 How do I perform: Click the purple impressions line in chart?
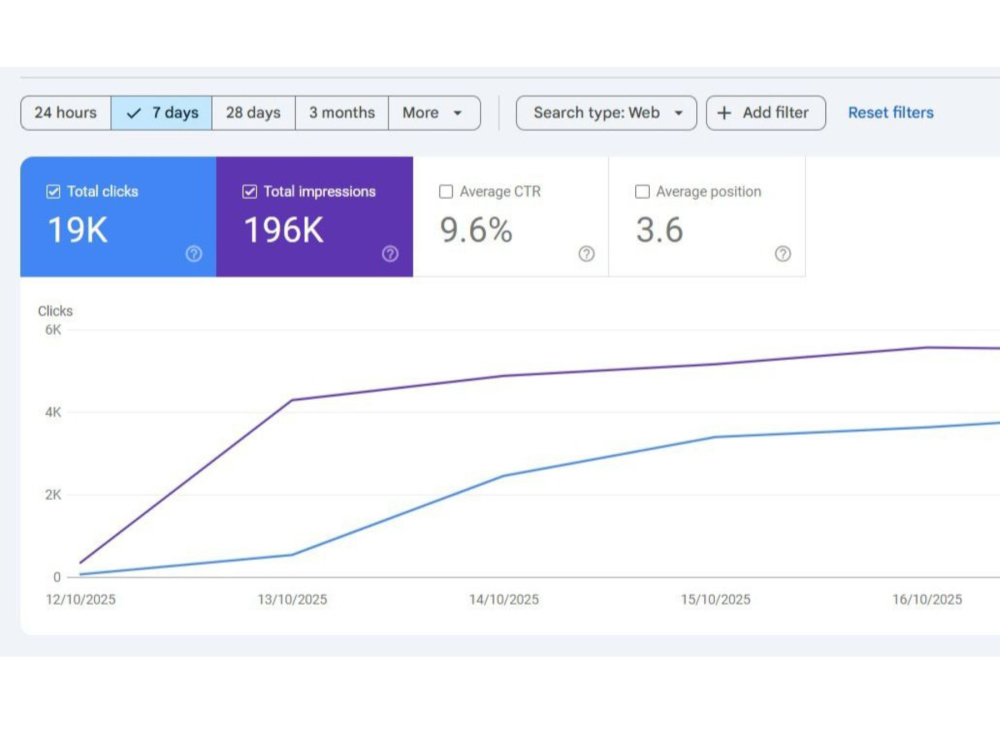504,376
